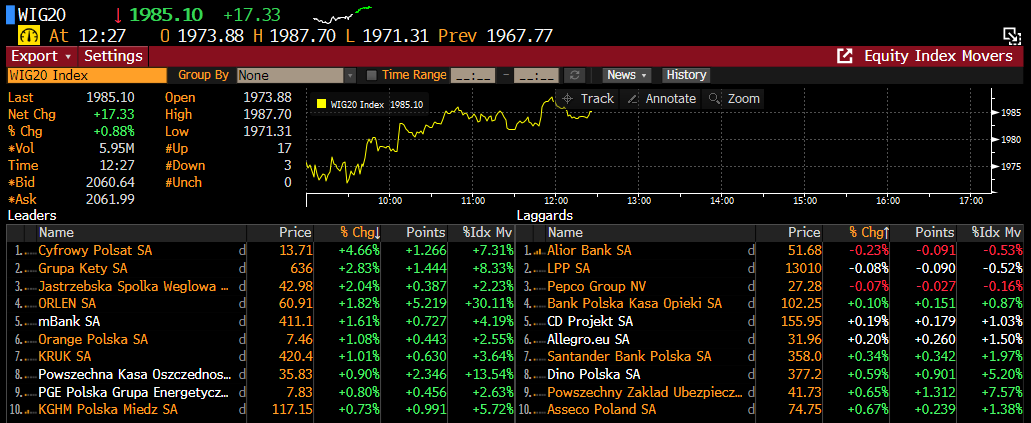Image resolution: width=1031 pixels, height=423 pixels.
Task: Click ORLEN's +30.11% index move value
Action: [x=487, y=304]
